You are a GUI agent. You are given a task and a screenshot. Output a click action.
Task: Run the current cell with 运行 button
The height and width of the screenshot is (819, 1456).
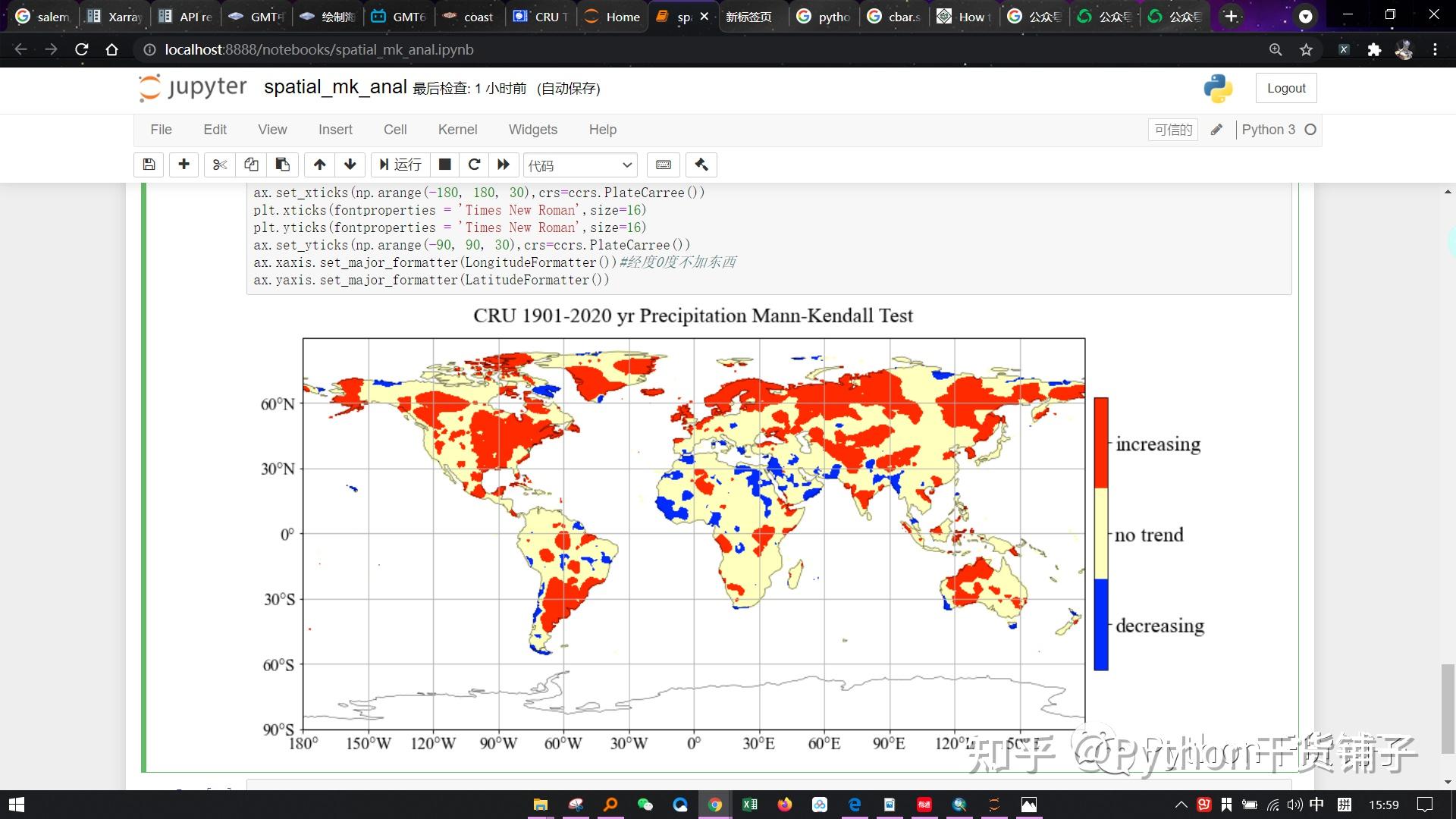400,165
